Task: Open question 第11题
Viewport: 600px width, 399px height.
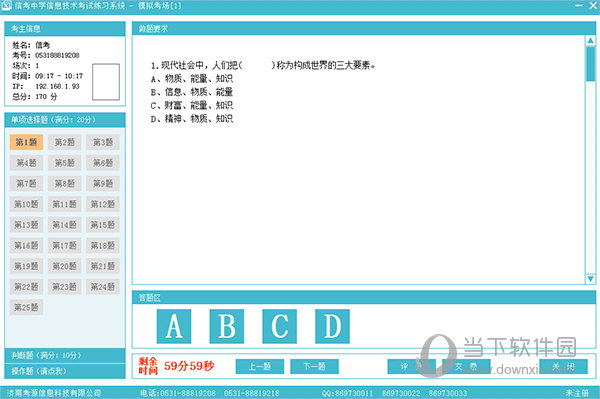Action: (x=65, y=204)
